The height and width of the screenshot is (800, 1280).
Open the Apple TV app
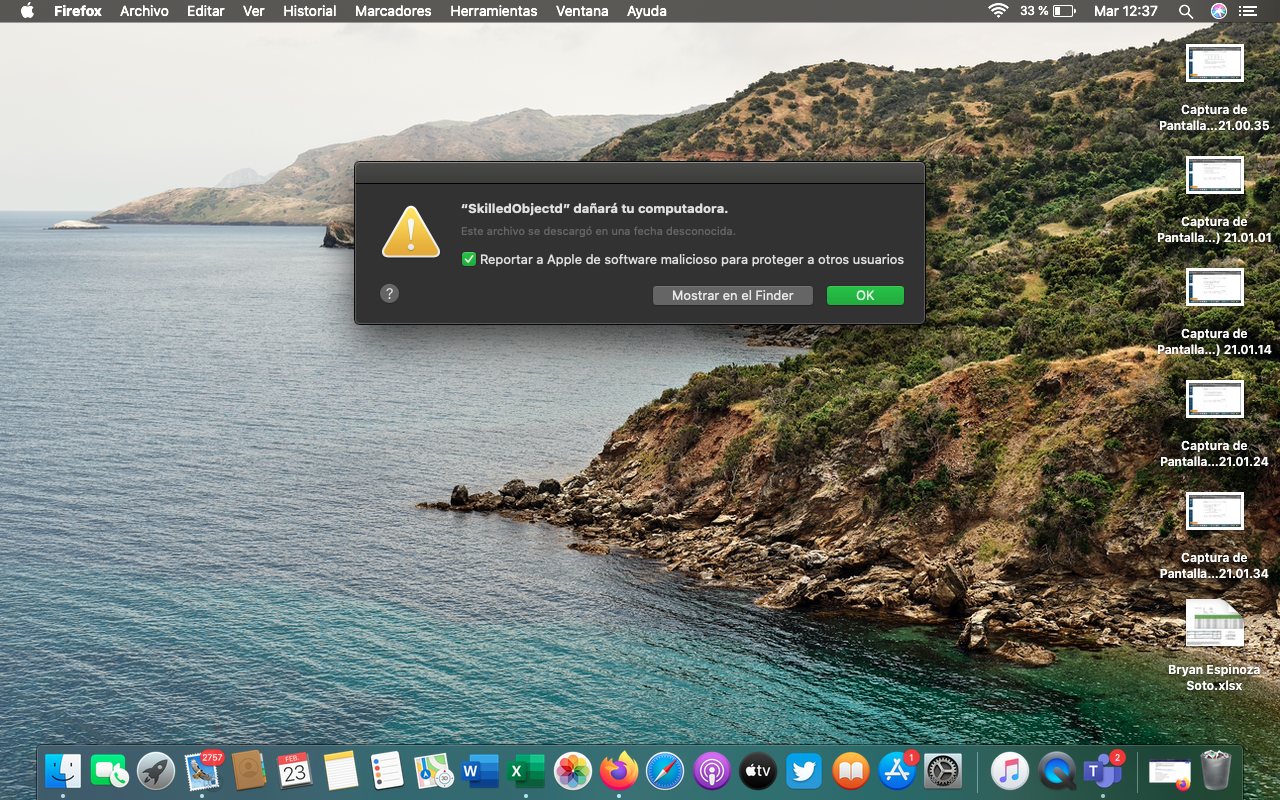pyautogui.click(x=758, y=771)
